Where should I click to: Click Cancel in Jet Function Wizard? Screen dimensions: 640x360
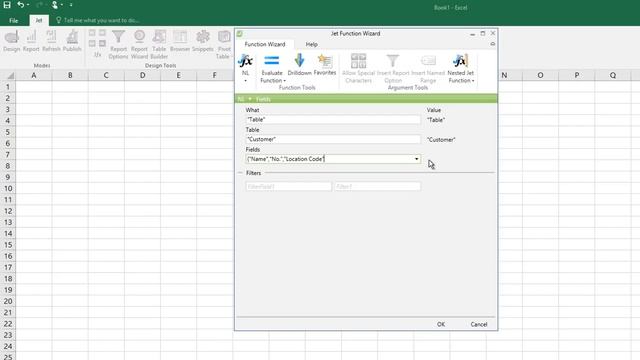(479, 324)
